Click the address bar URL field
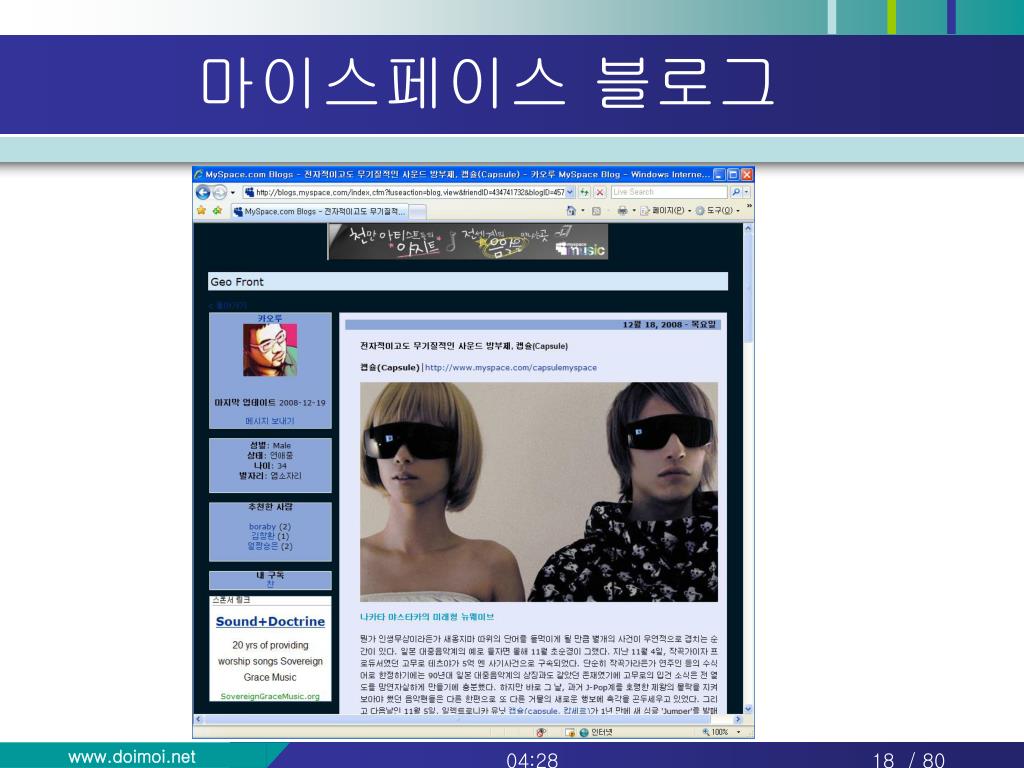Image resolution: width=1024 pixels, height=768 pixels. (404, 192)
